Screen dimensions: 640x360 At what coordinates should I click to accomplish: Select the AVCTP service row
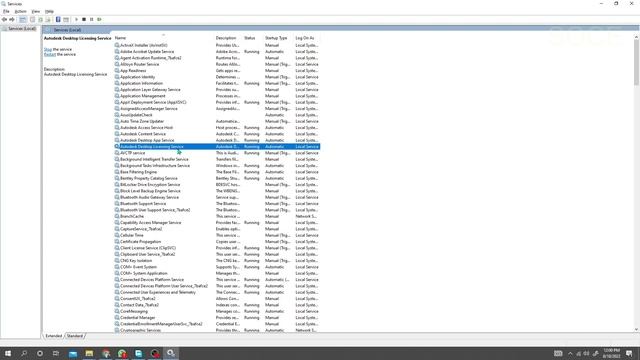pyautogui.click(x=217, y=153)
